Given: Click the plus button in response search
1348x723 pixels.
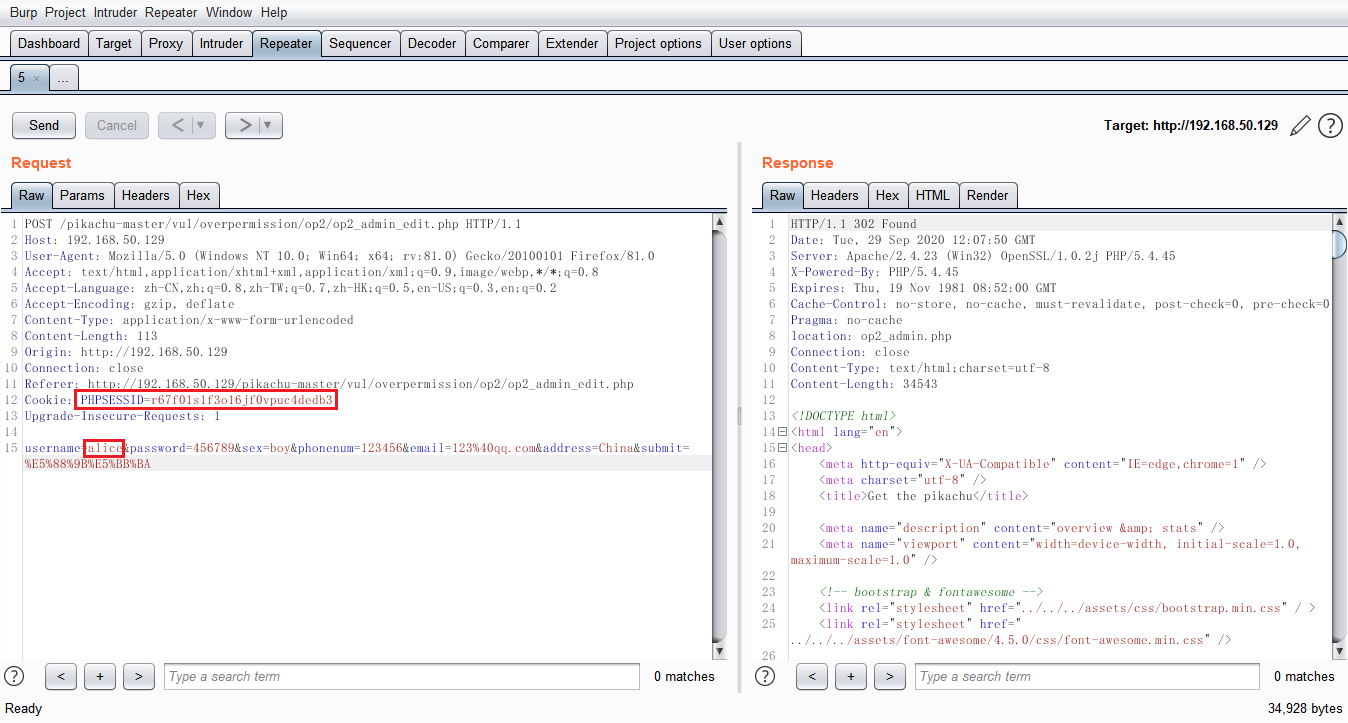Looking at the screenshot, I should [x=850, y=677].
